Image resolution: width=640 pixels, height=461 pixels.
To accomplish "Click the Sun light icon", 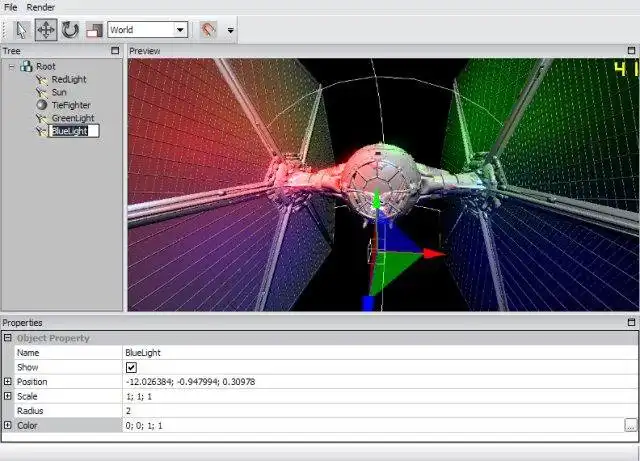I will pyautogui.click(x=42, y=92).
